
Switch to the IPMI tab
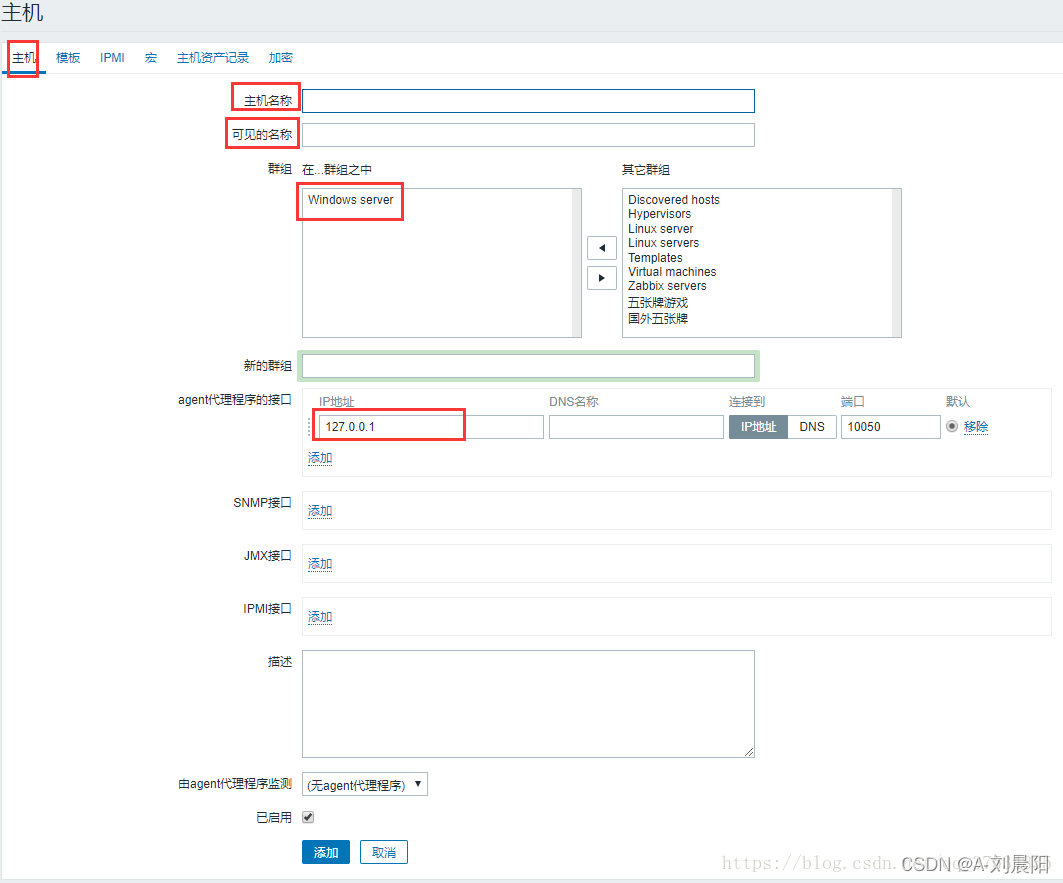[112, 58]
